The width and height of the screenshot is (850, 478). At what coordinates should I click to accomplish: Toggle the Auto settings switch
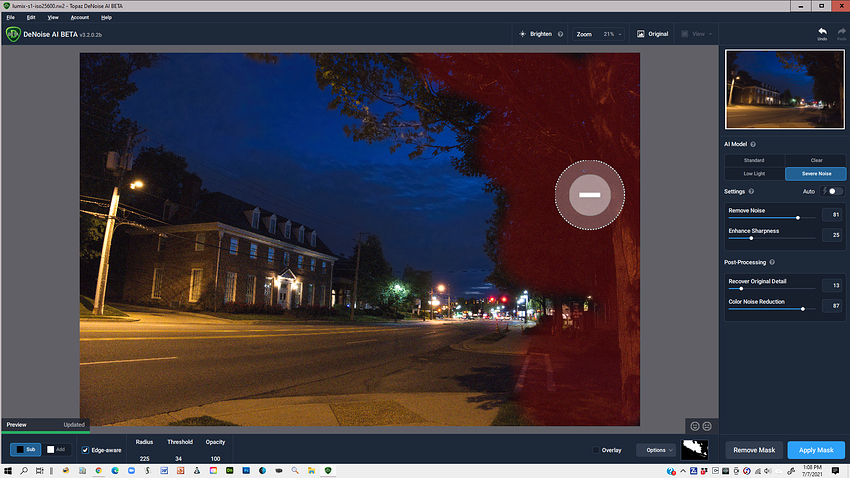pos(834,191)
